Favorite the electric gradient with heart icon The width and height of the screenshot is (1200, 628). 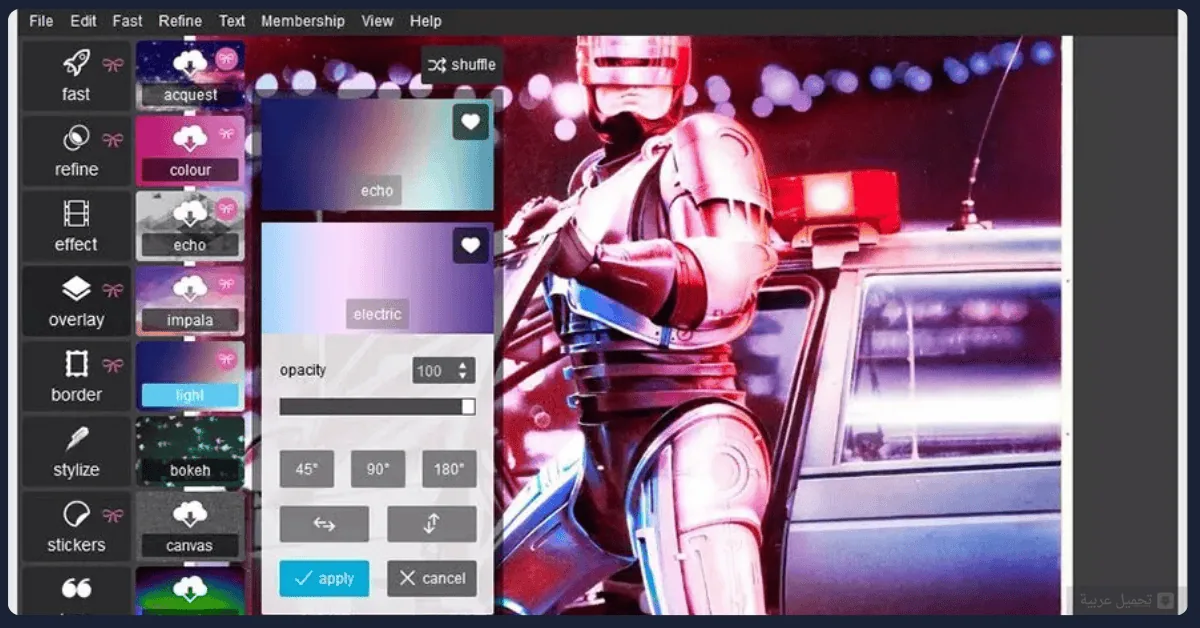pos(471,246)
